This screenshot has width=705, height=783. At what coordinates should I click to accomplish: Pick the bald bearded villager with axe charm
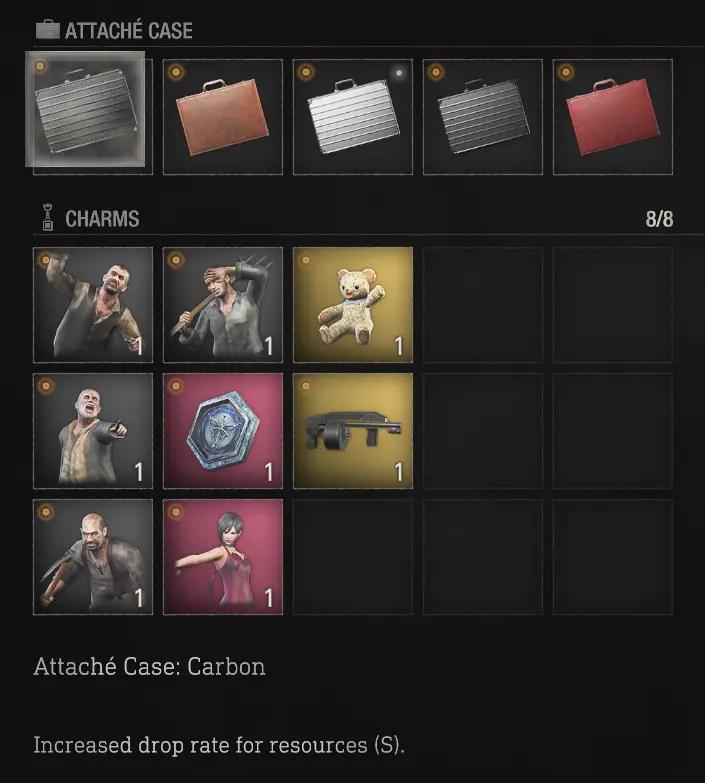coord(93,557)
